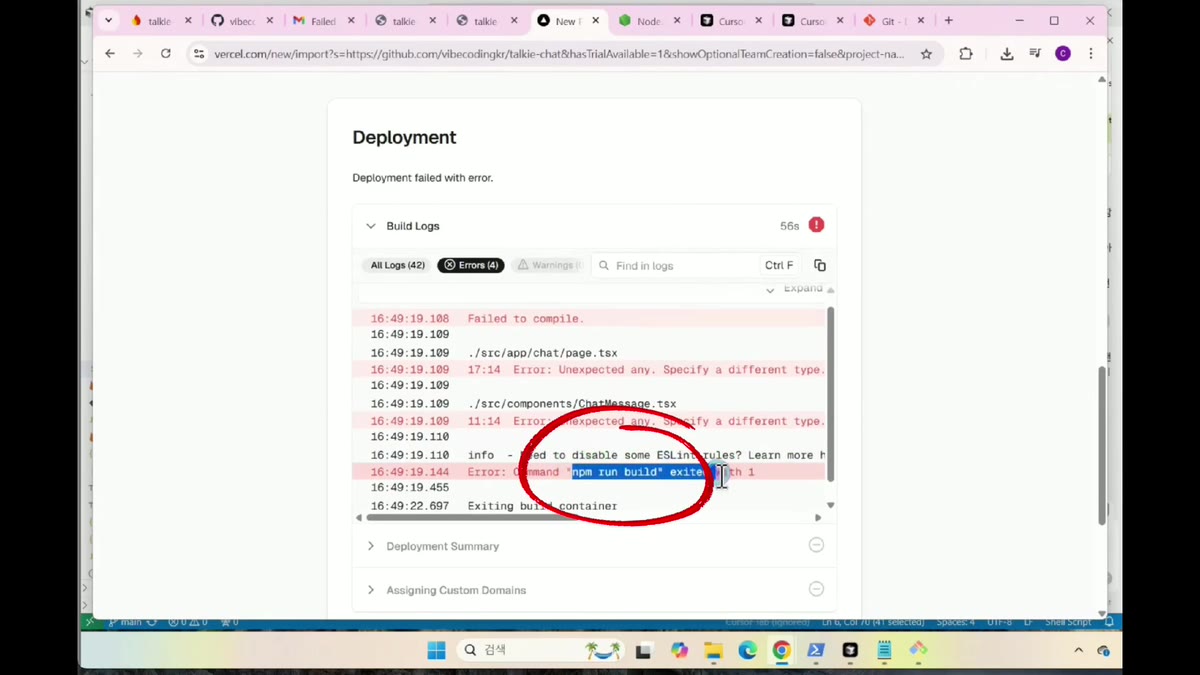Click the log viewer vertical scrollbar
1200x675 pixels.
(830, 395)
